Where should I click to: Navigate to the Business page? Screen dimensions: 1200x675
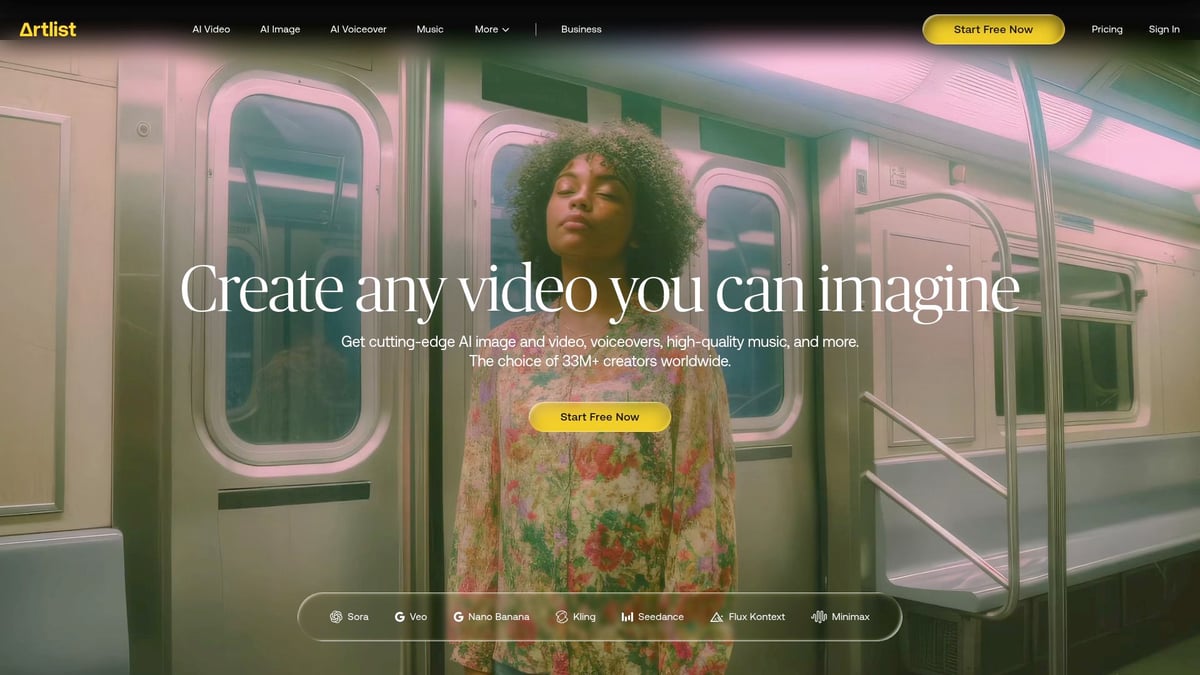581,29
